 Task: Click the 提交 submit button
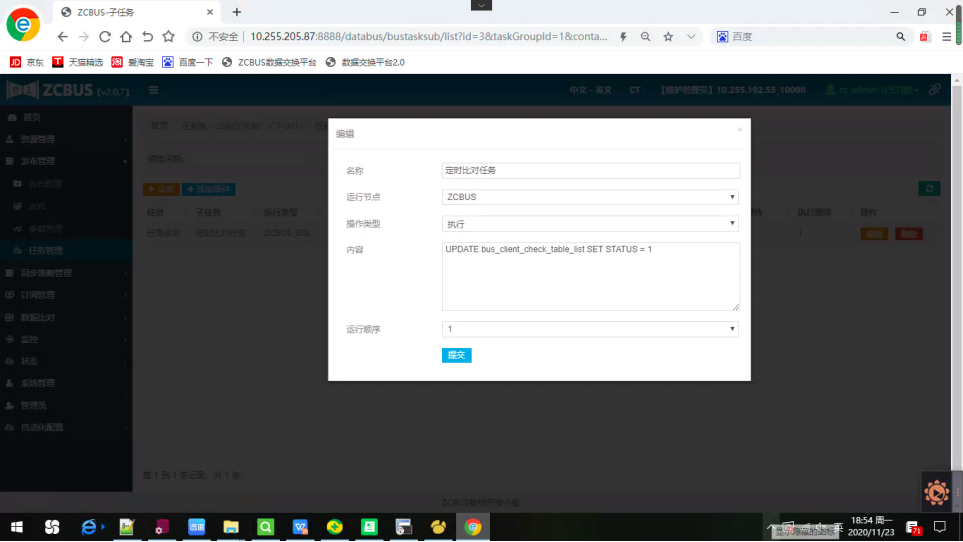coord(456,355)
